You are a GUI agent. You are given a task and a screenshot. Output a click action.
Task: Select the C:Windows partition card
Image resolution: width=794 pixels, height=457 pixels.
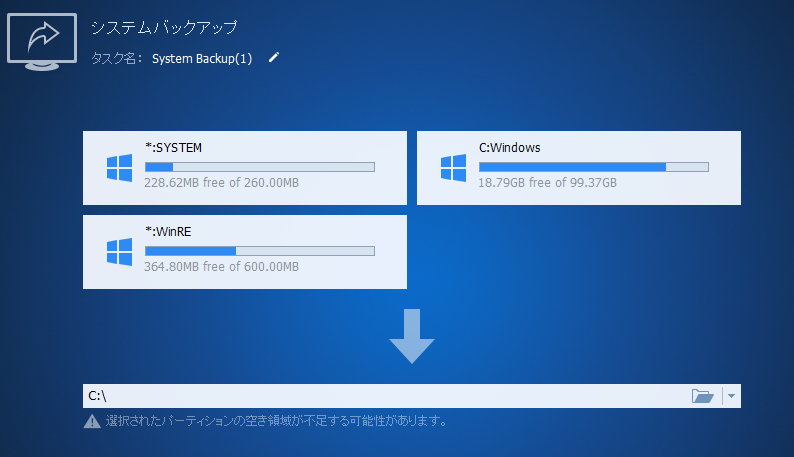(x=579, y=168)
